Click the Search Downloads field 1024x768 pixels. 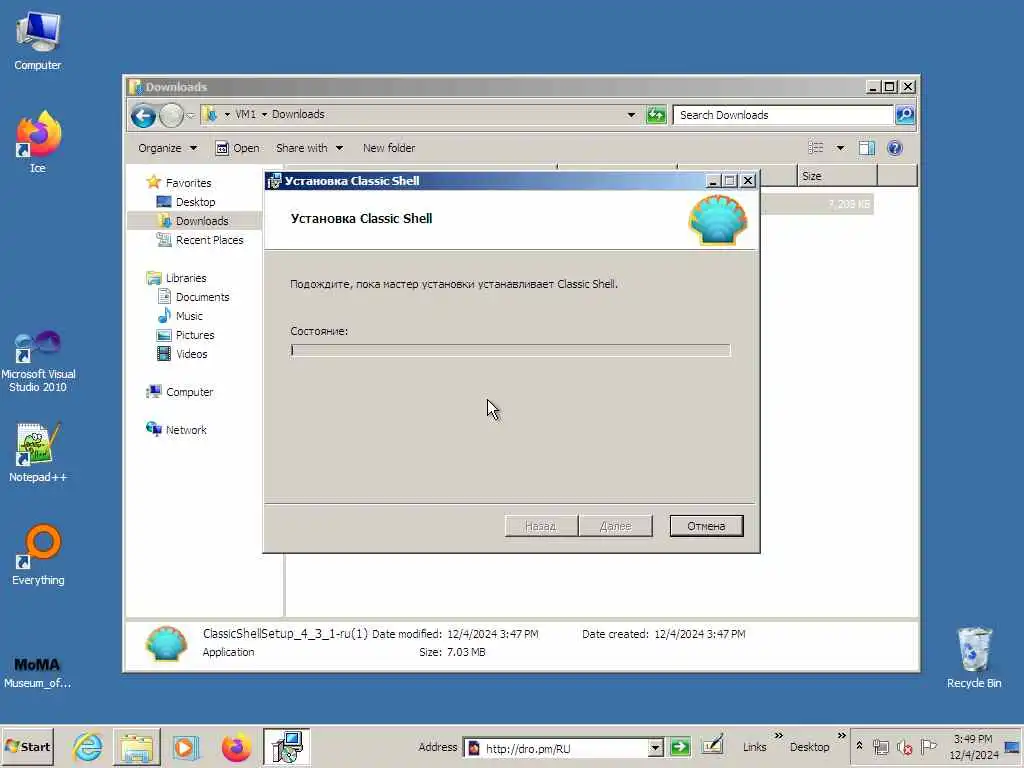click(x=784, y=115)
